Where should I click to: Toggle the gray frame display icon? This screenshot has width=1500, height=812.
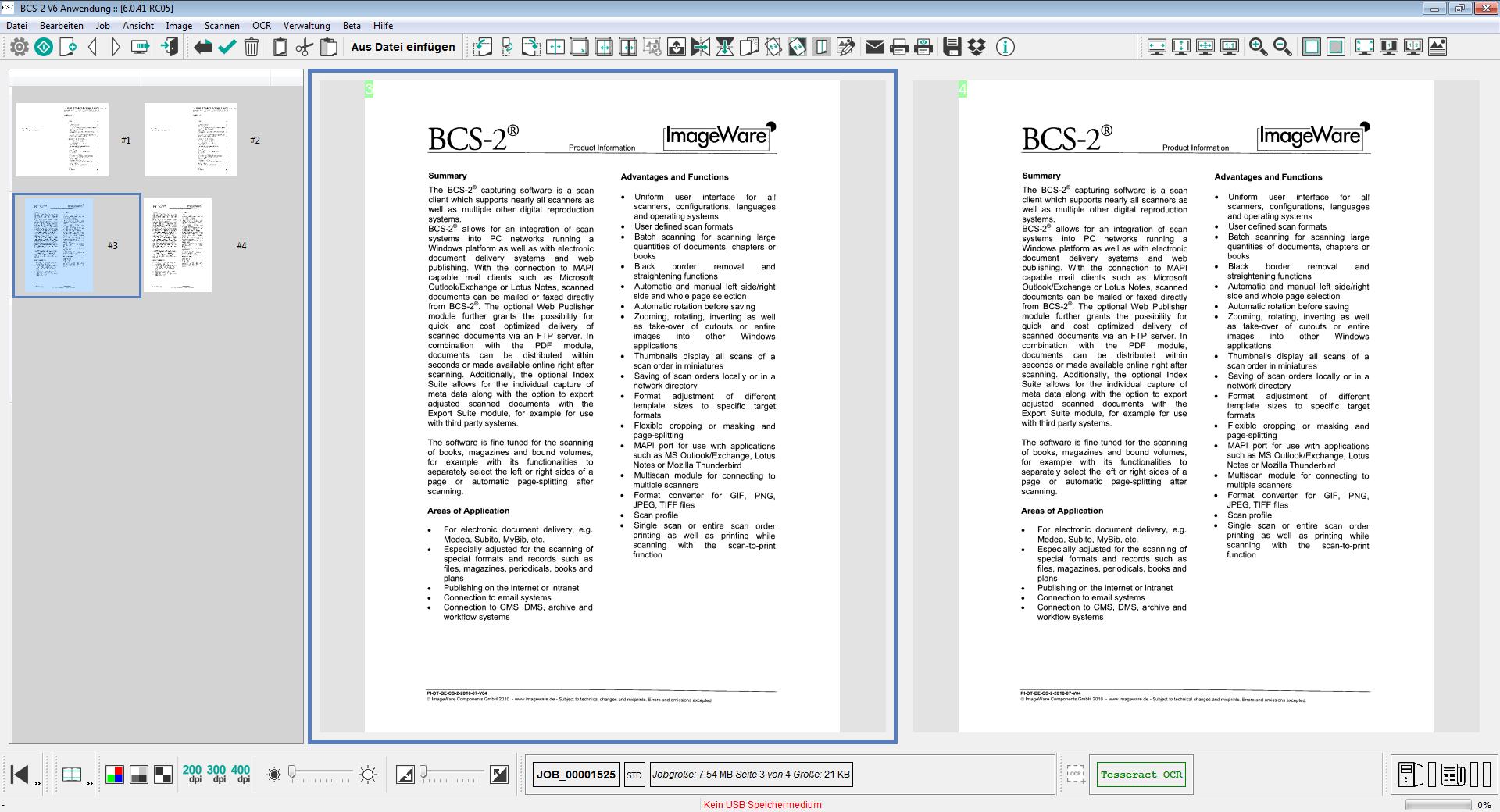pyautogui.click(x=1336, y=47)
